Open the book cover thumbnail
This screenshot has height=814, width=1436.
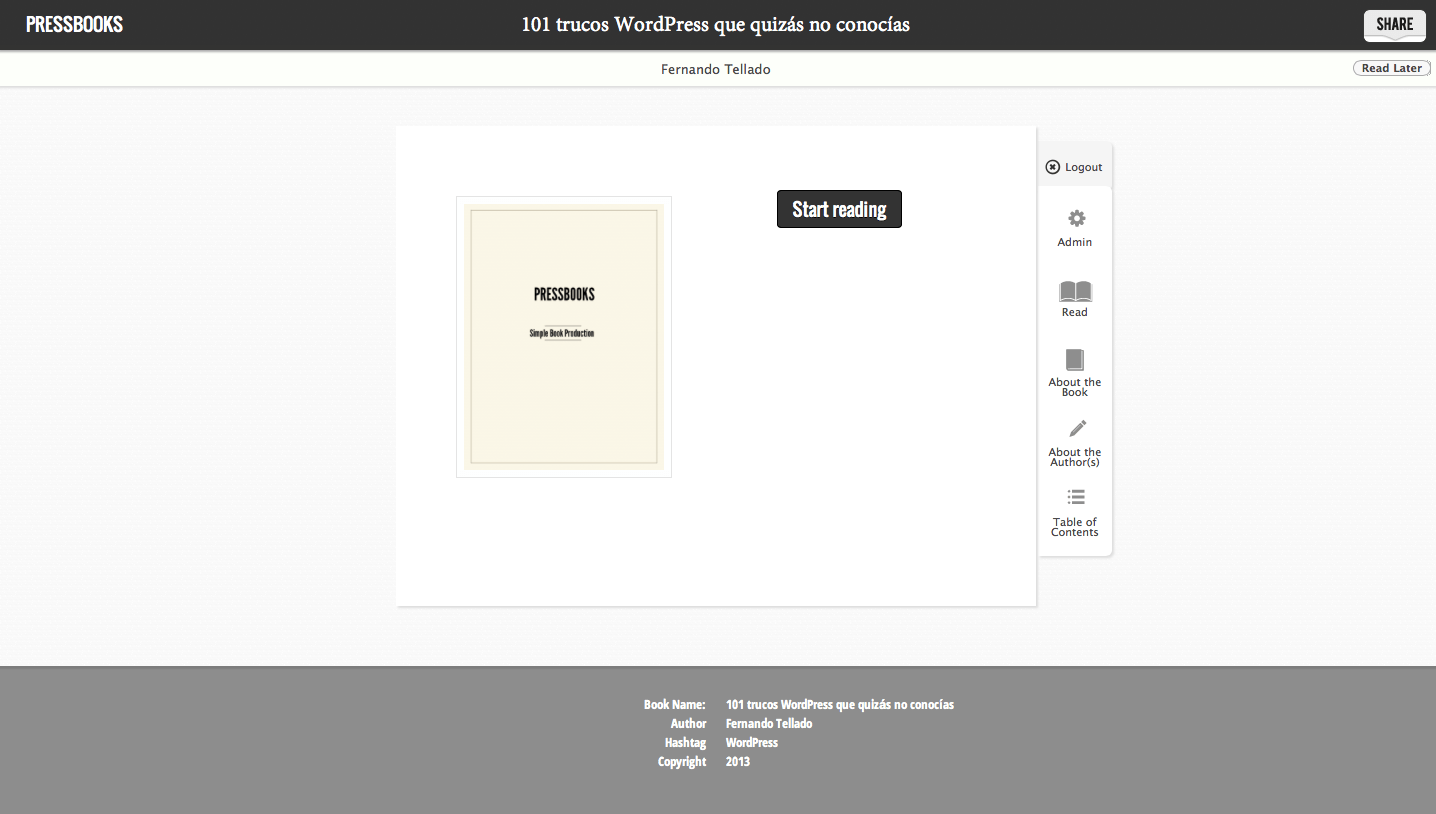[564, 337]
